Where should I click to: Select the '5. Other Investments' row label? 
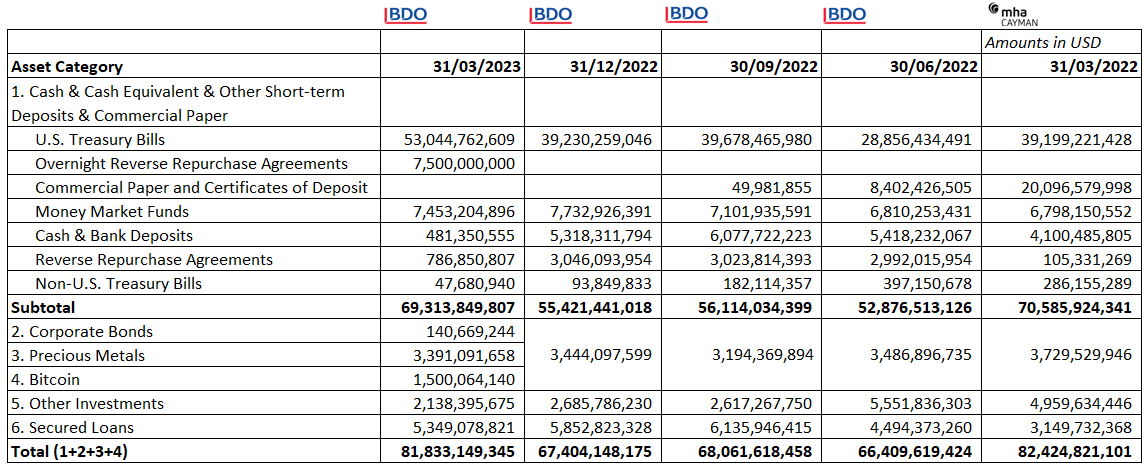point(87,404)
